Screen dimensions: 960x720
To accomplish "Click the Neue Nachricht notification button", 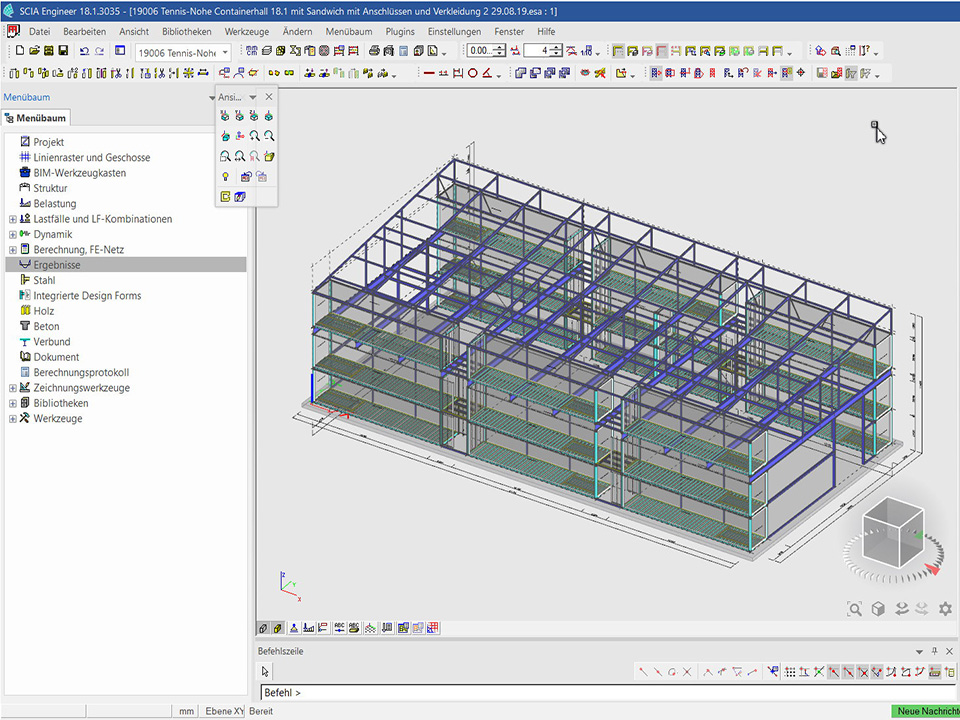I will point(925,711).
